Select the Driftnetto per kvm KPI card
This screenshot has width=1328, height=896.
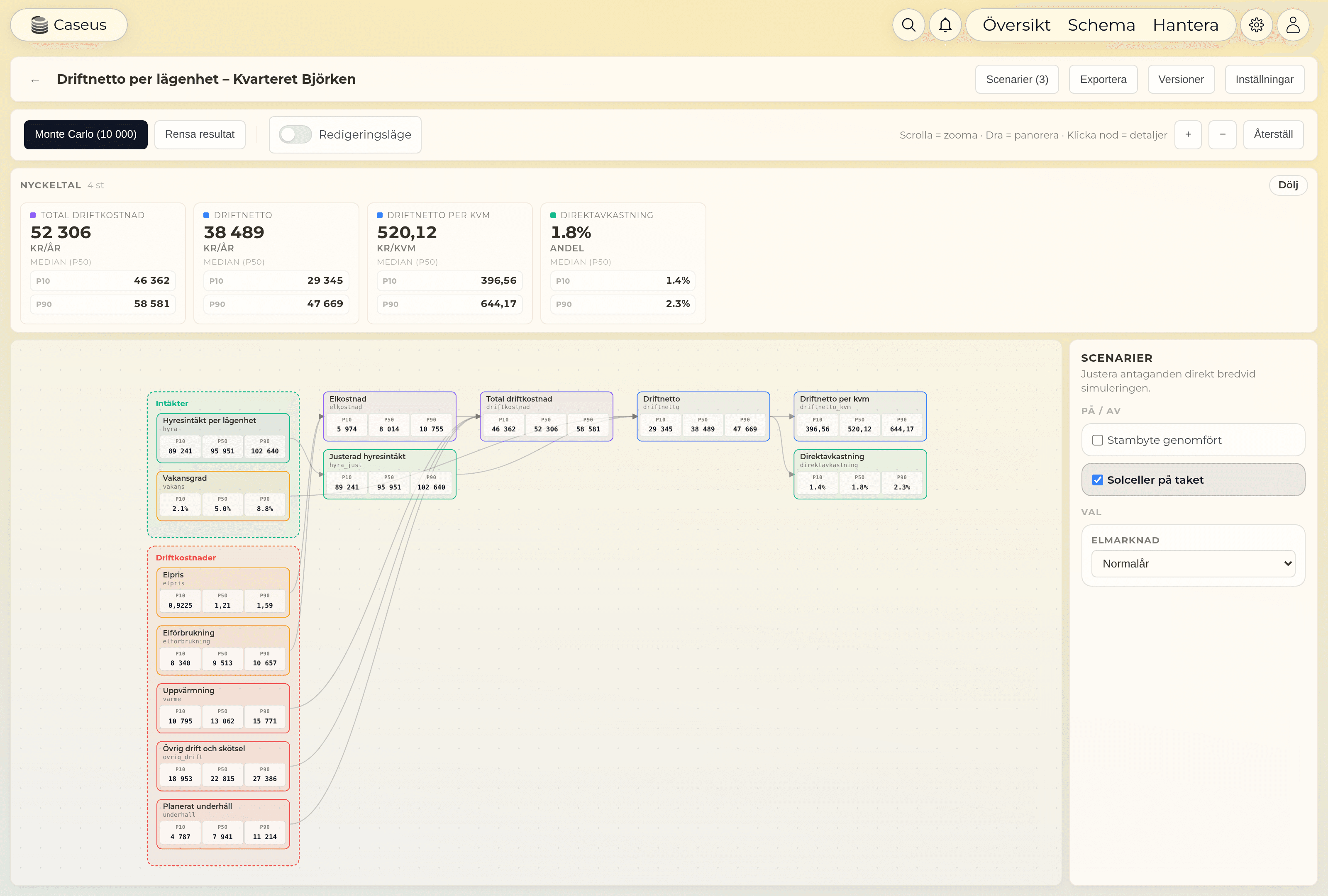coord(449,263)
